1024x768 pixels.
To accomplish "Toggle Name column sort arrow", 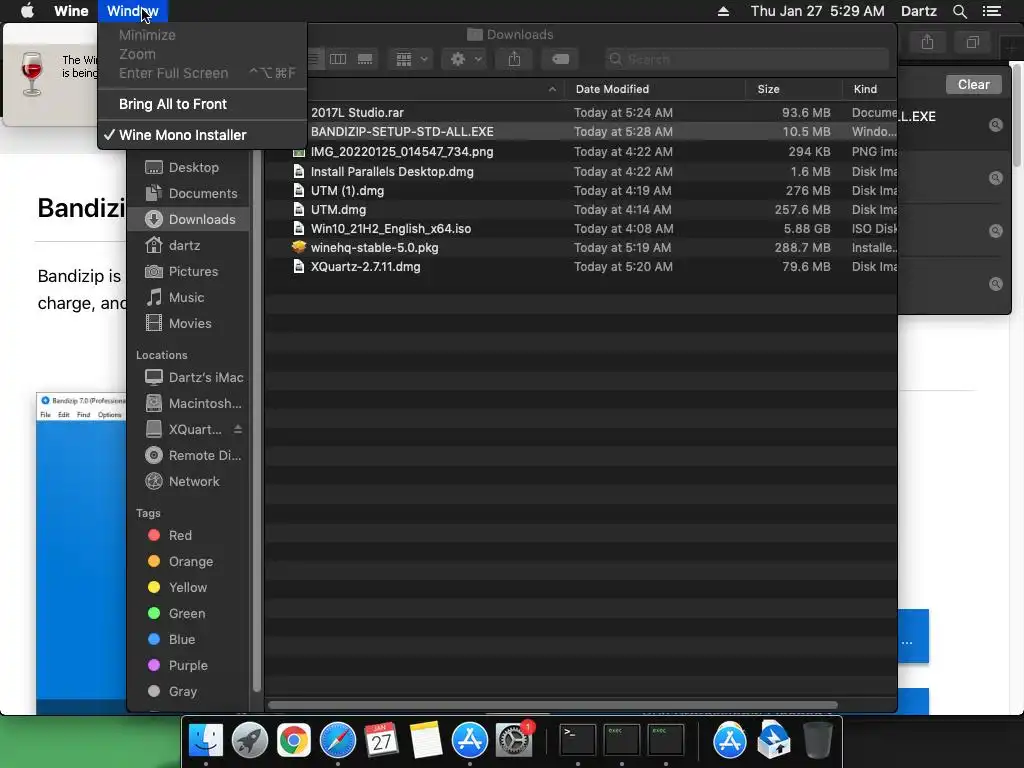I will pos(552,89).
